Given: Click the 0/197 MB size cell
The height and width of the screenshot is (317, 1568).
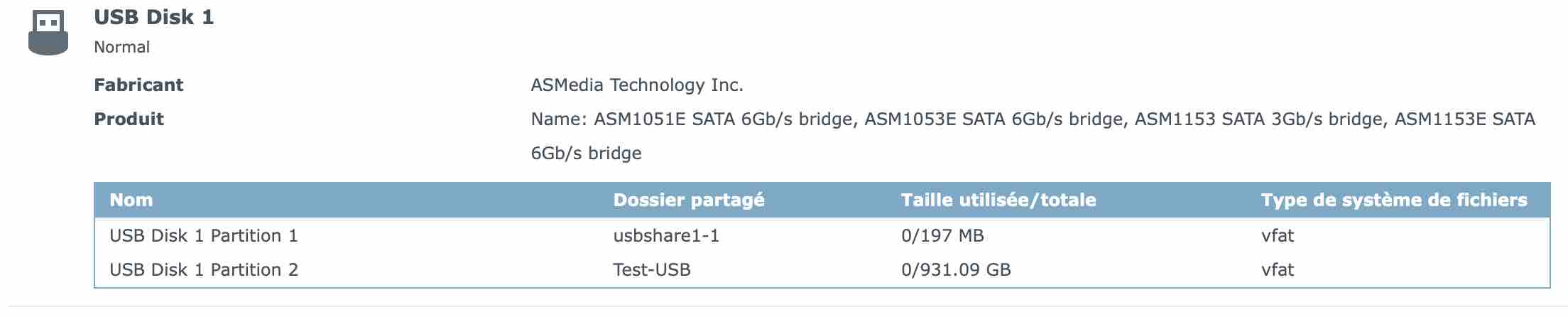Looking at the screenshot, I should coord(942,236).
